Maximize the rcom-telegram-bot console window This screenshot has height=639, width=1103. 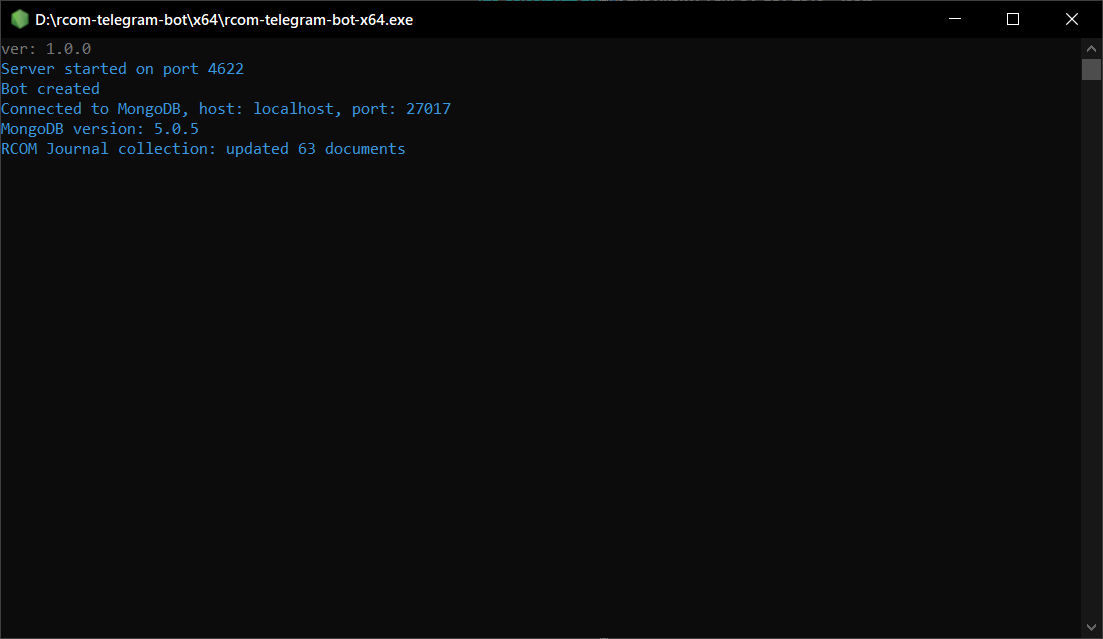tap(1013, 19)
